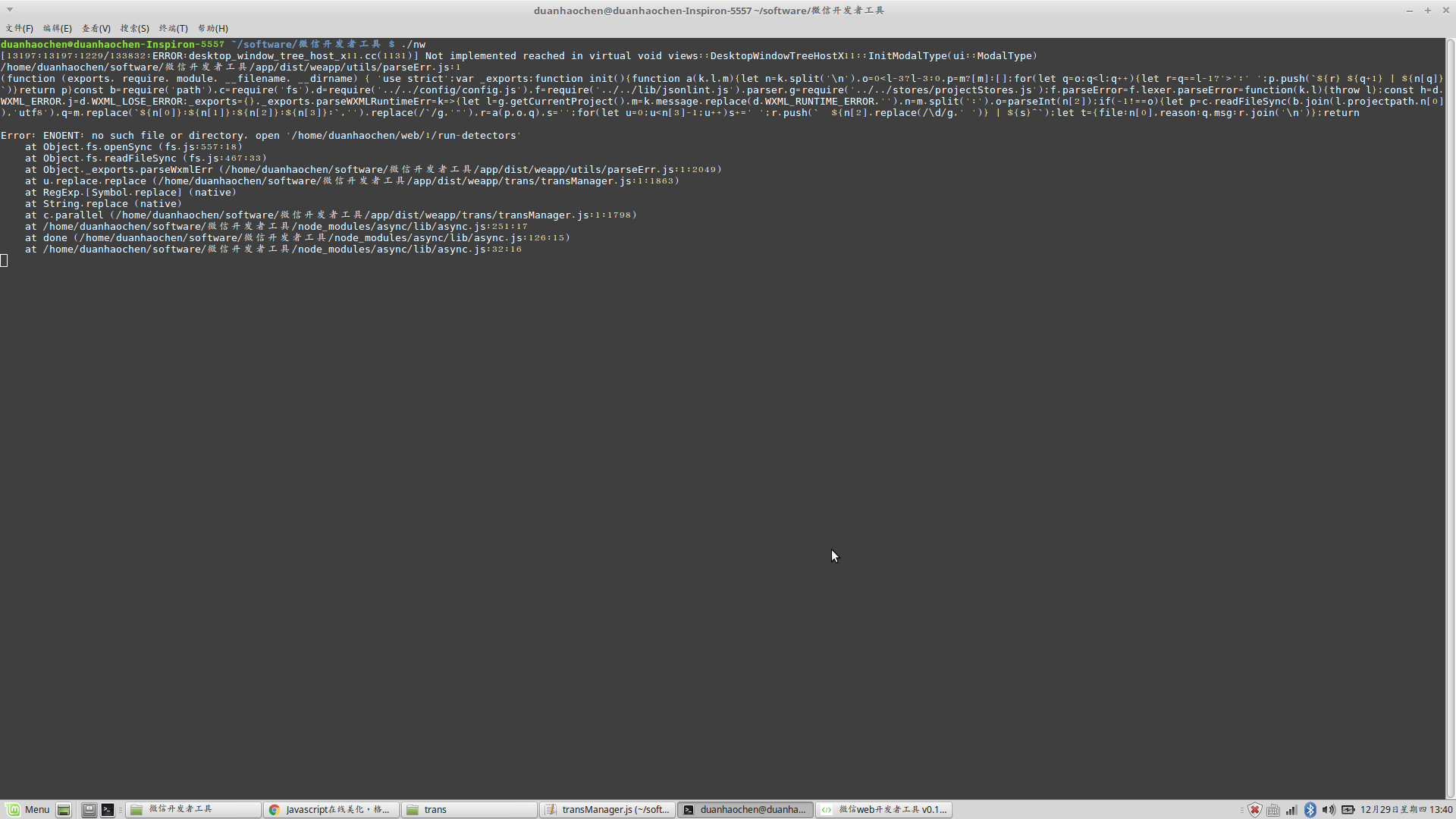Switch to the transManager.js window

pos(607,809)
